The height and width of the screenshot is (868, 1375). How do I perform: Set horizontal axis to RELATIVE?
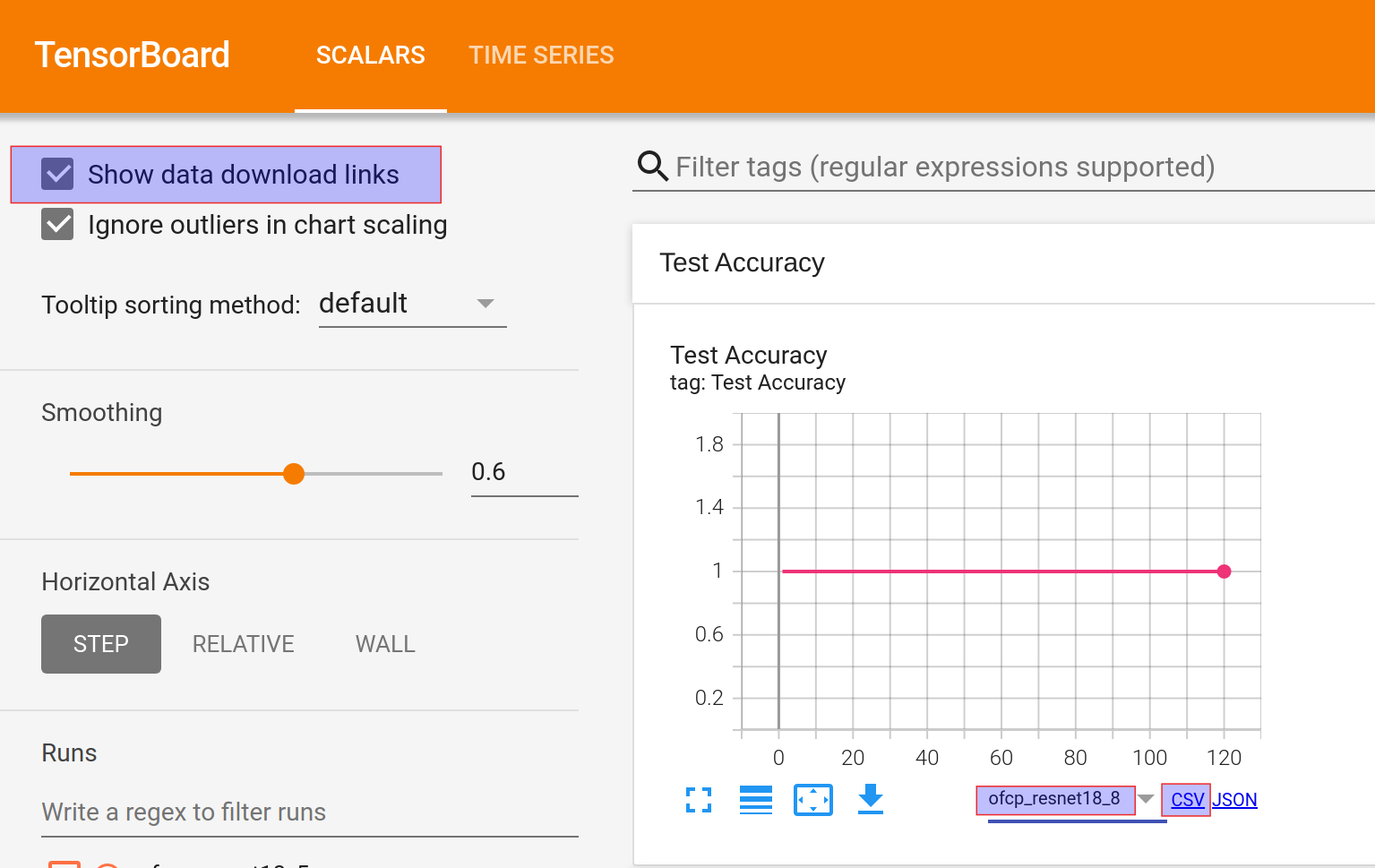point(243,644)
